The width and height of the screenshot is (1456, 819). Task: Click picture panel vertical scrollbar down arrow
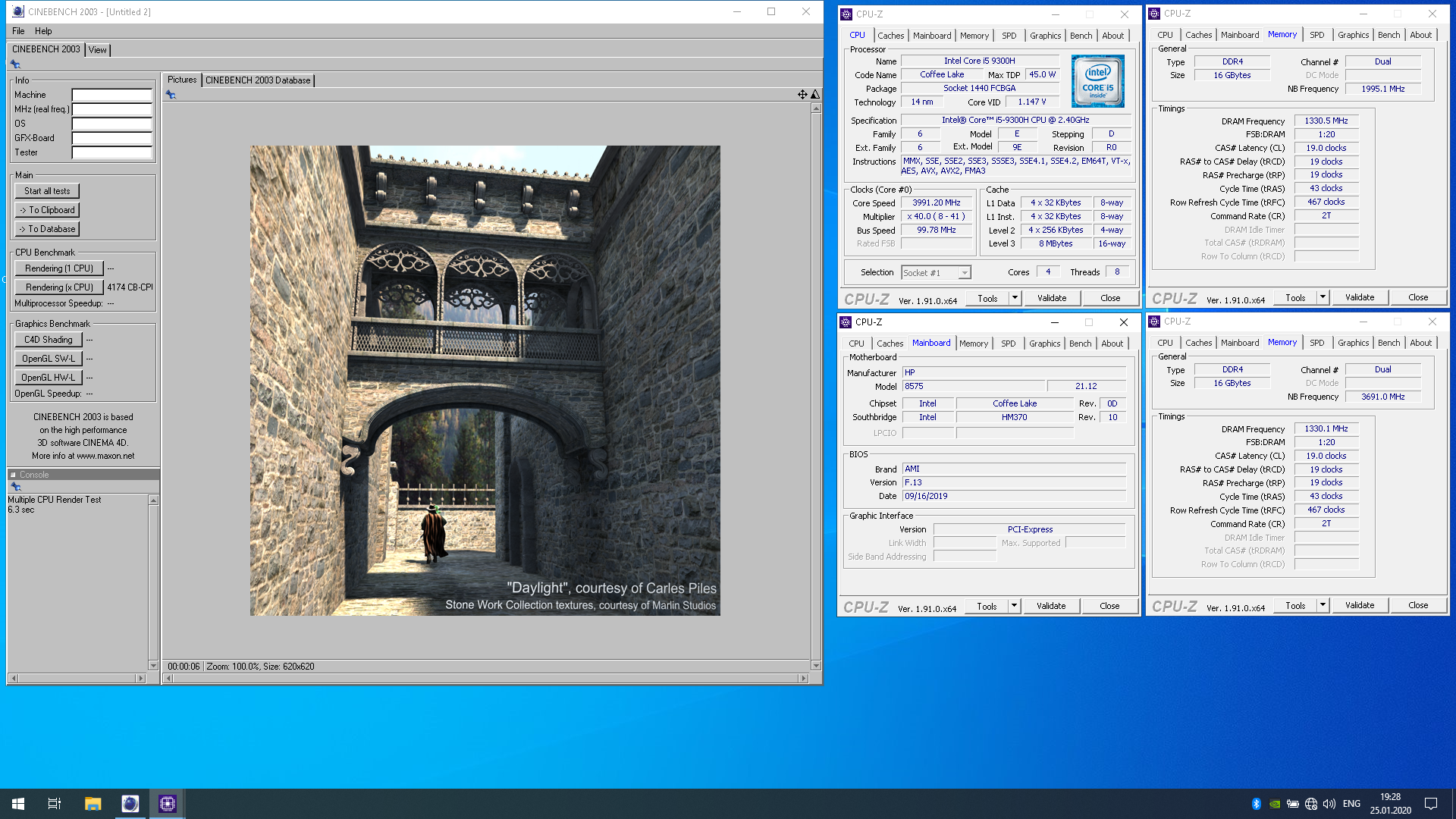click(x=816, y=665)
